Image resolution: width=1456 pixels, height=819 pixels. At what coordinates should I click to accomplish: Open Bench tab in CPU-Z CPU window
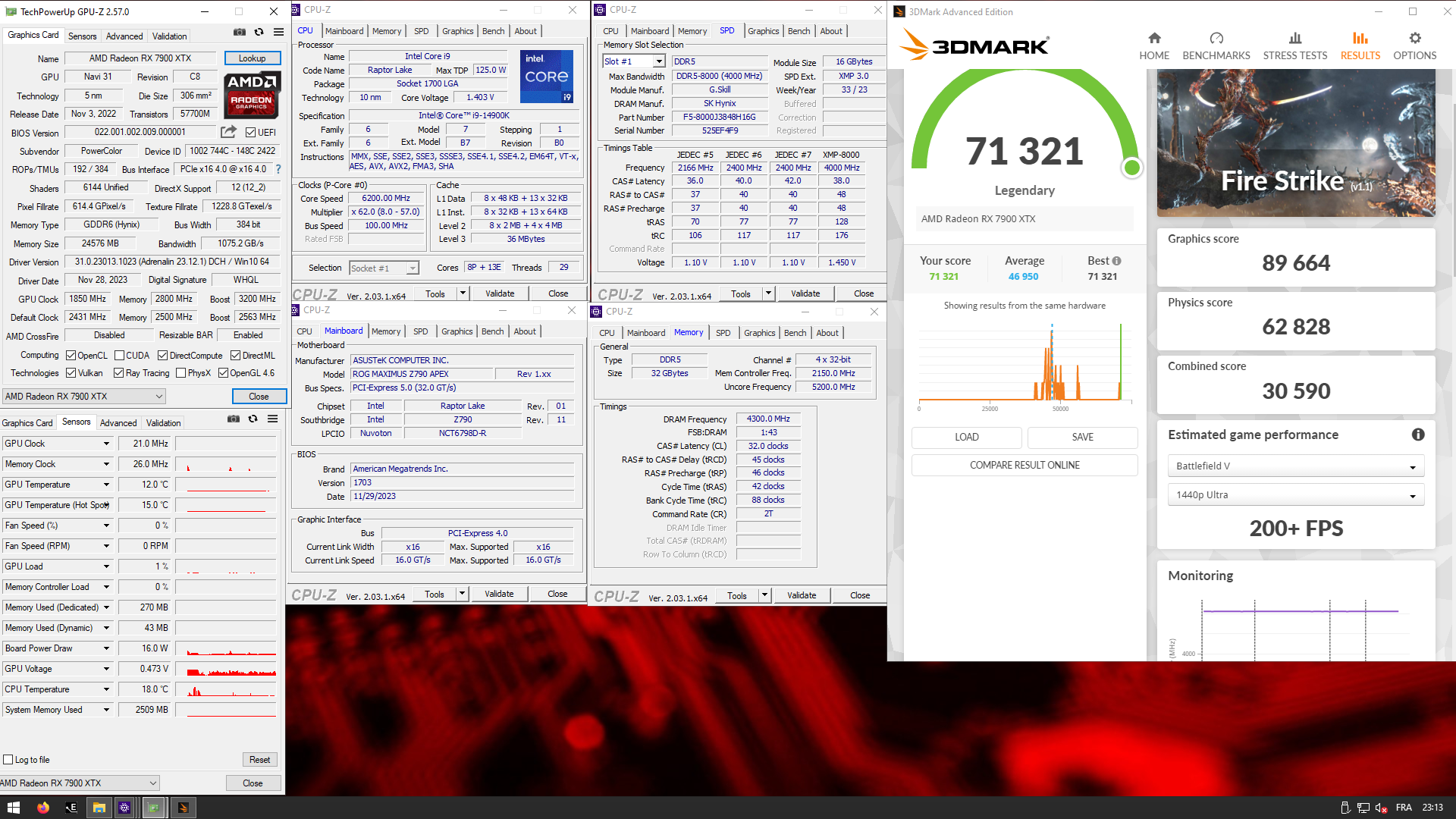(493, 31)
